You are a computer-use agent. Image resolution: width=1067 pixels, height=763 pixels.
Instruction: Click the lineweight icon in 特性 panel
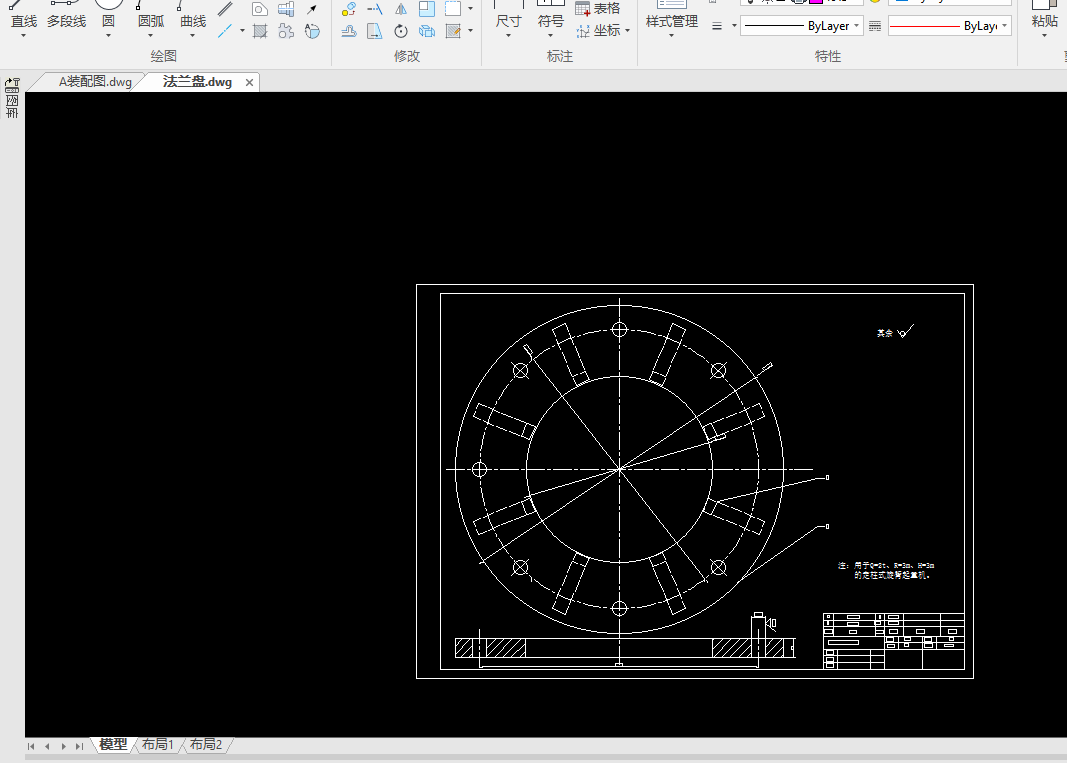(717, 26)
